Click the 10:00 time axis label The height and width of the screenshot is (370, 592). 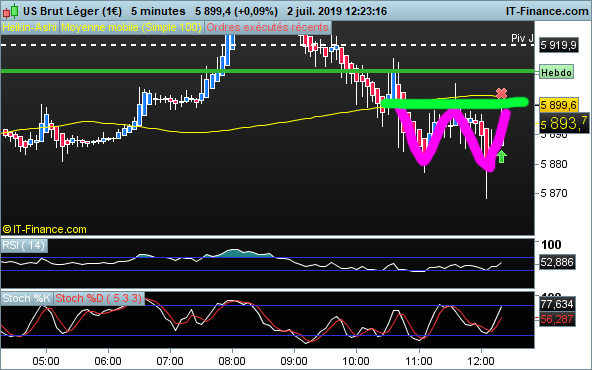[x=356, y=361]
